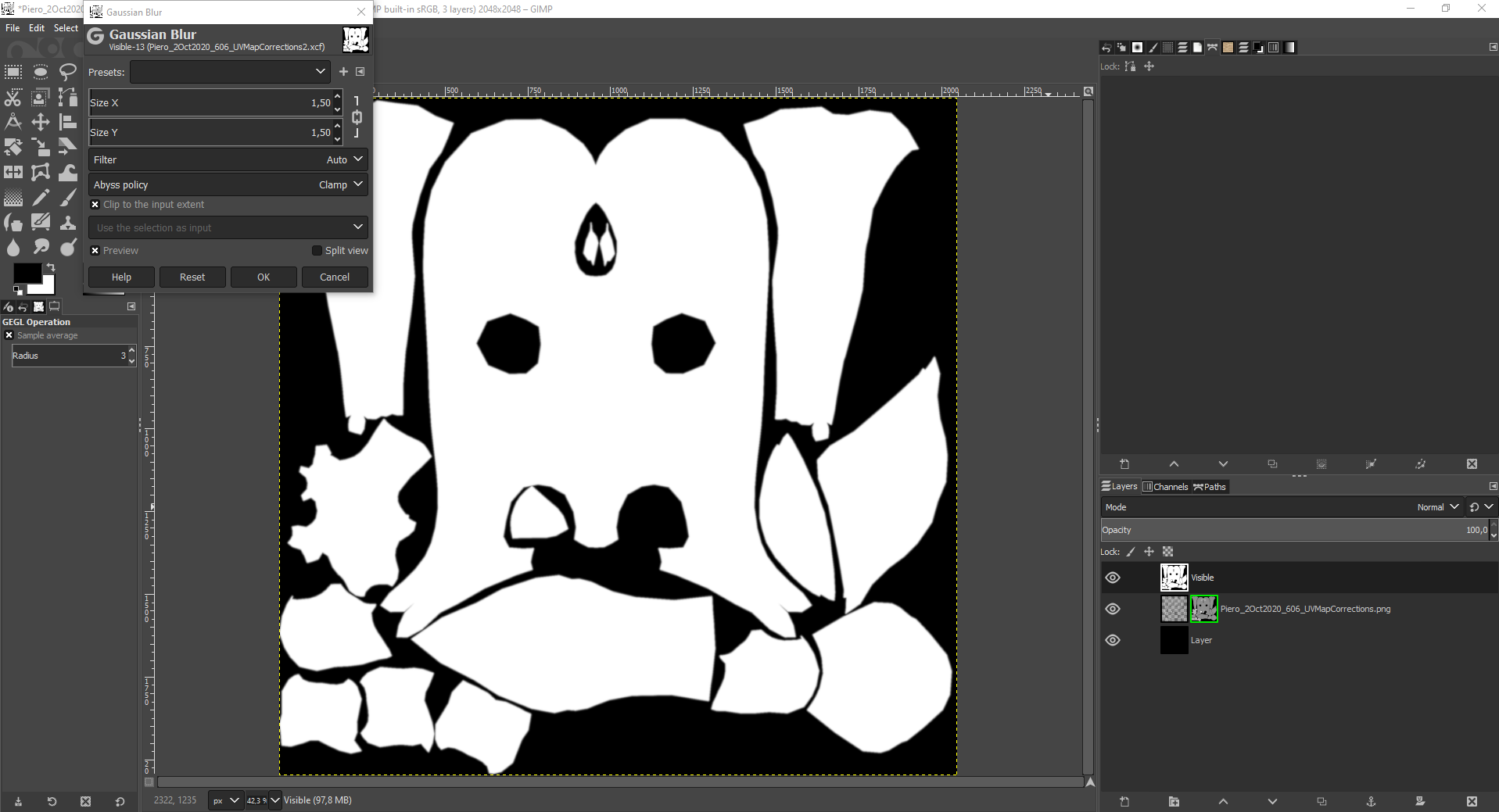The image size is (1499, 812).
Task: Select the Rectangle Select tool
Action: click(13, 73)
